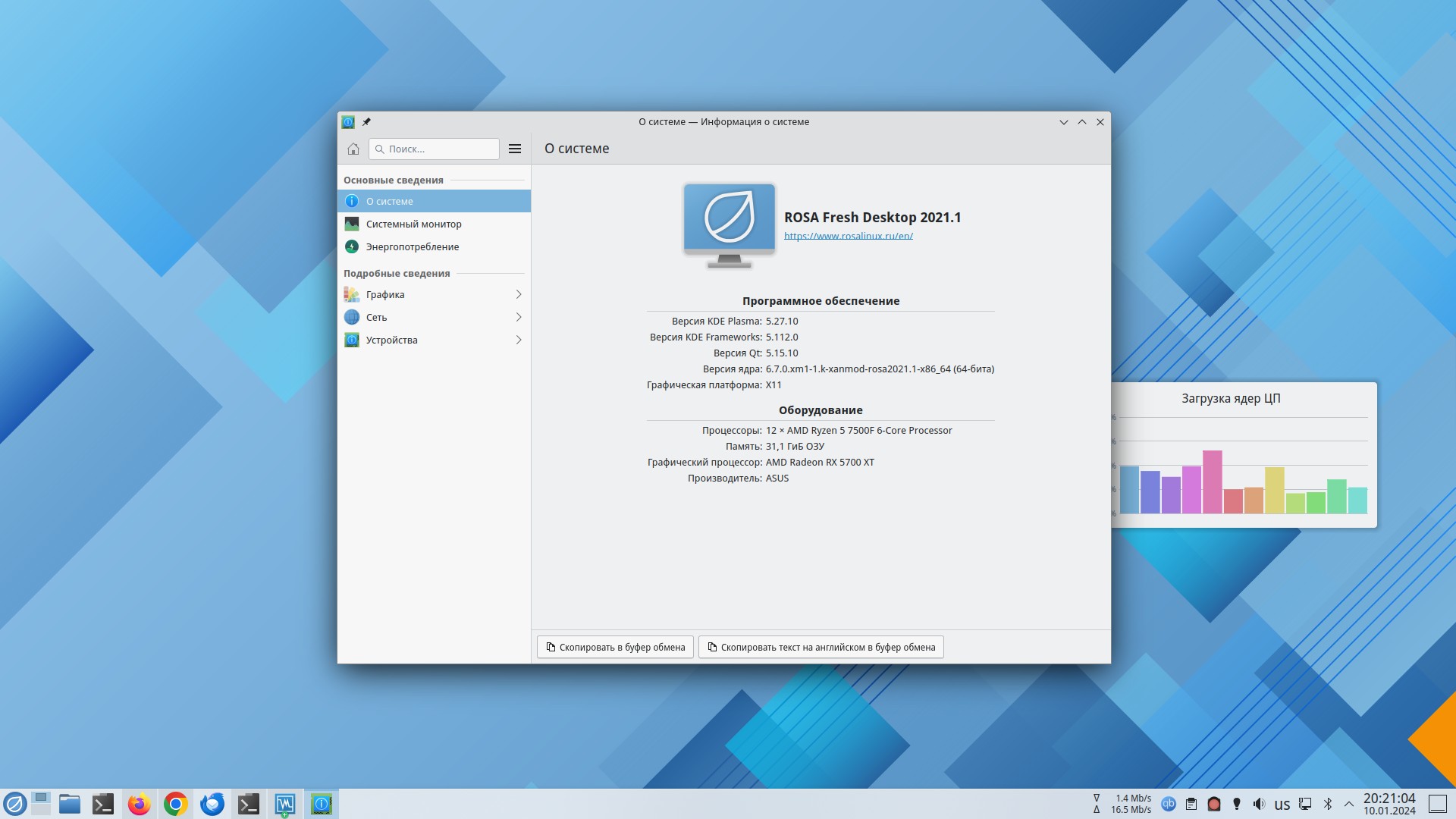Open the volume control in the system tray
Viewport: 1456px width, 819px height.
click(x=1259, y=804)
